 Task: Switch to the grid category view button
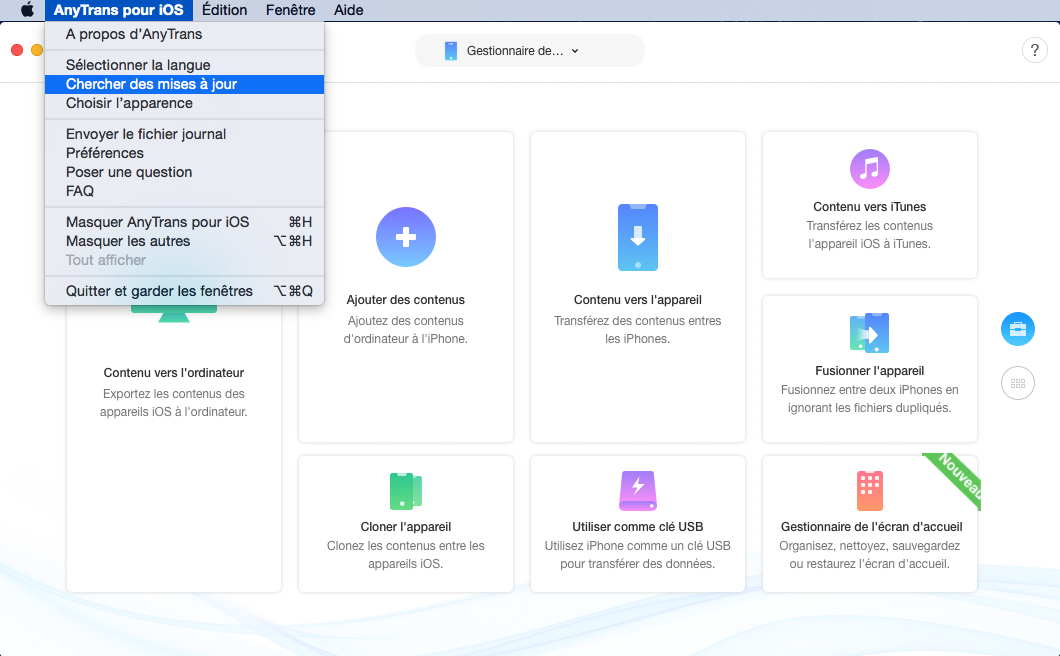tap(1017, 383)
